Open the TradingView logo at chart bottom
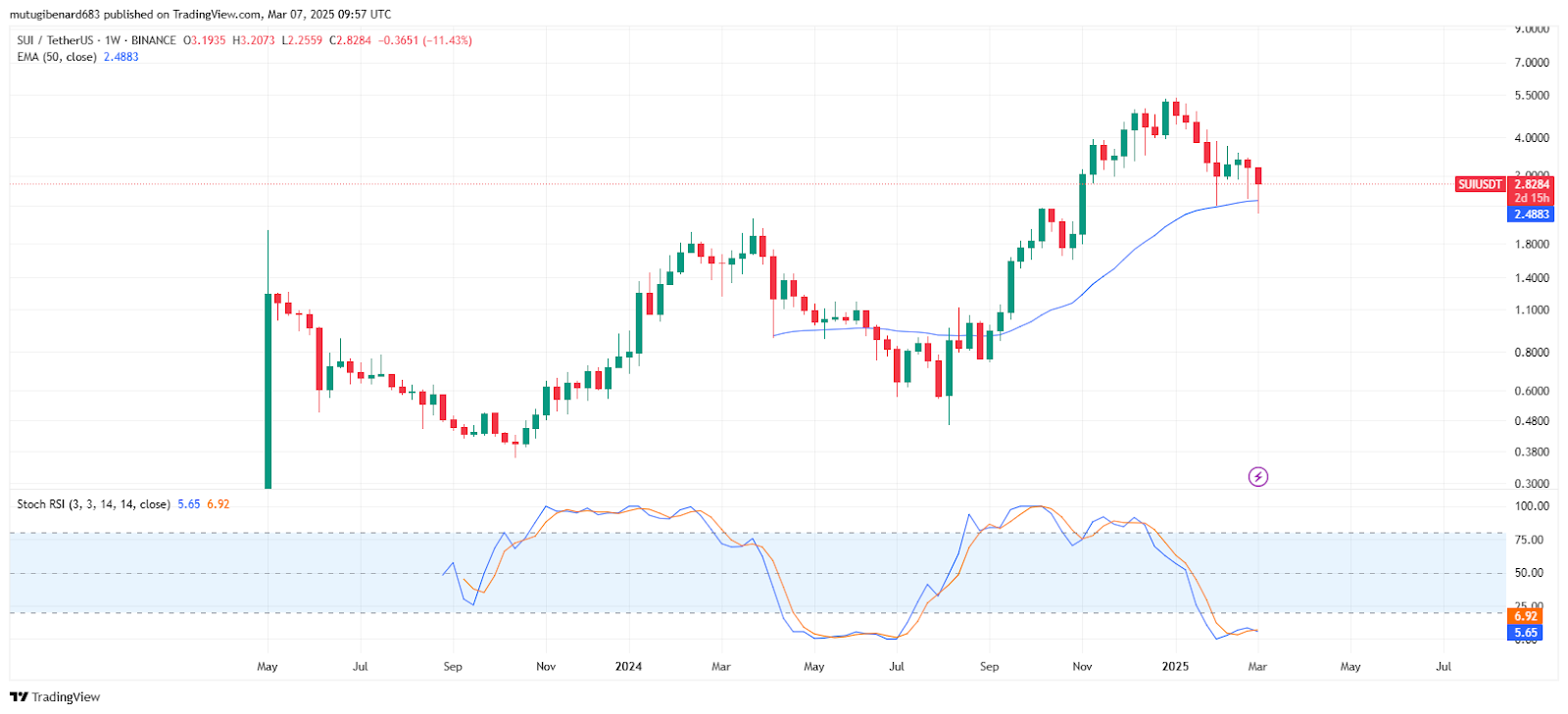This screenshot has height=714, width=1568. point(55,697)
